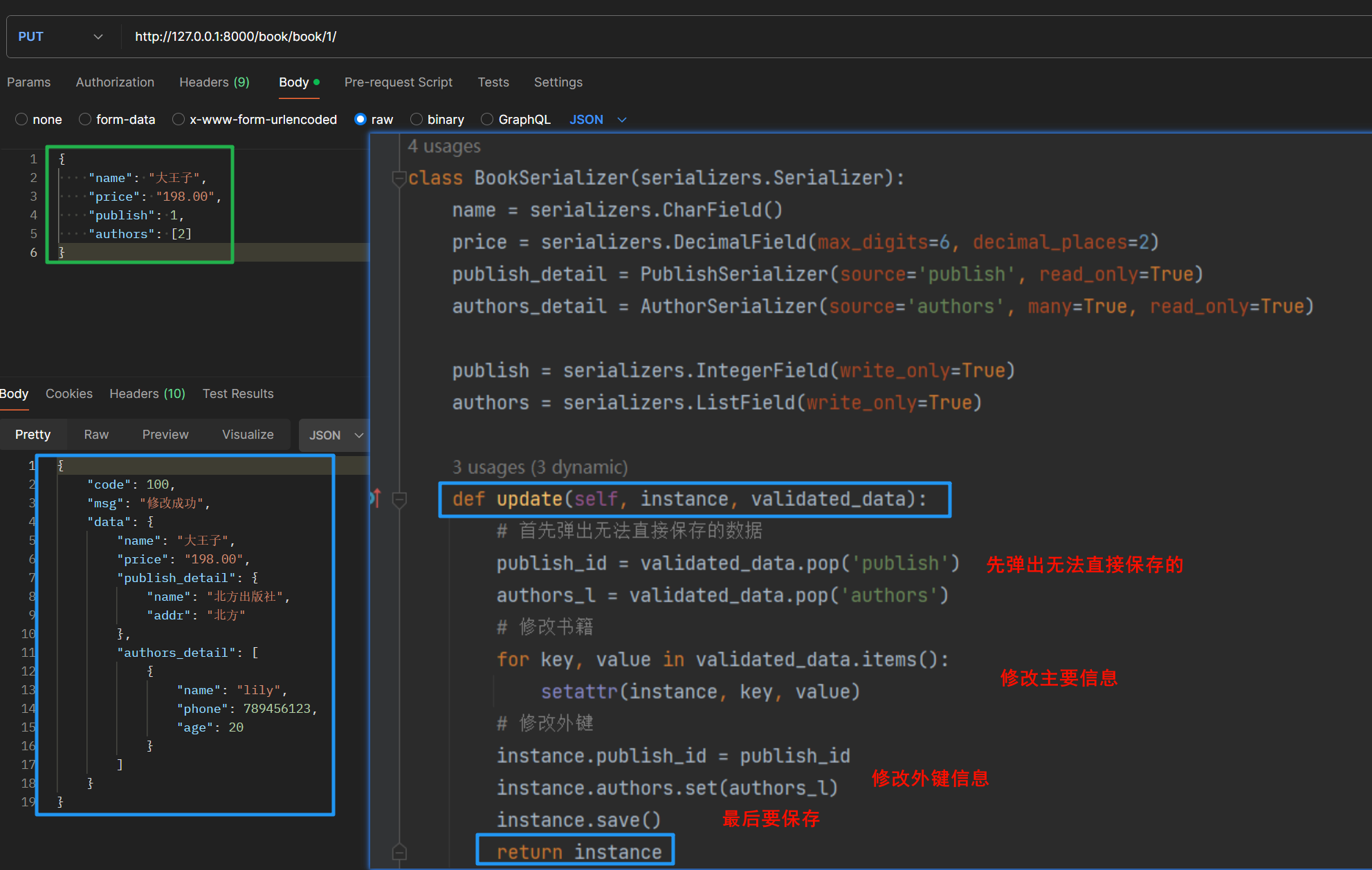1372x870 pixels.
Task: Collapse the update method fold marker
Action: (399, 500)
